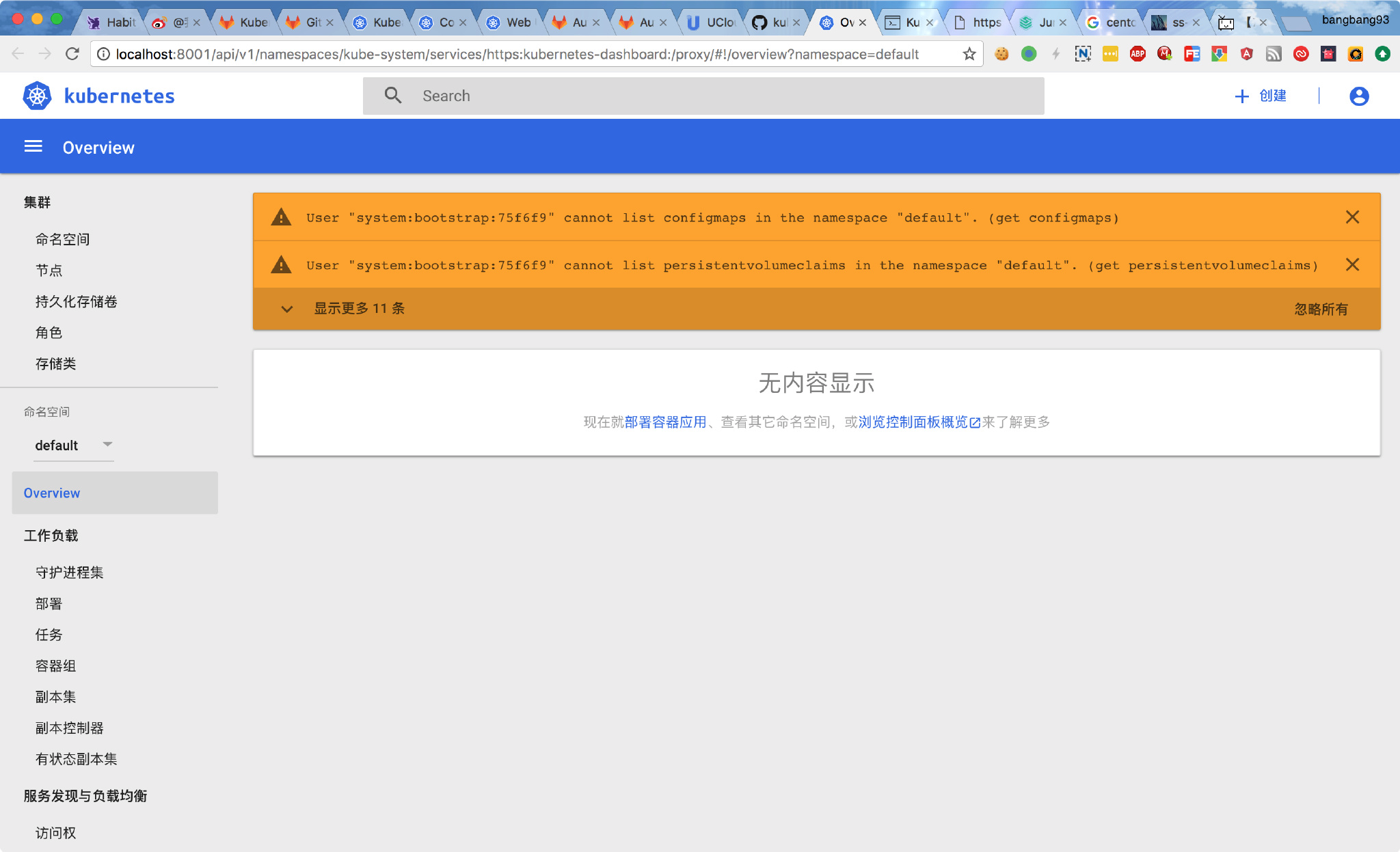Dismiss the persistentvolumeclaims warning message

coord(1353,264)
